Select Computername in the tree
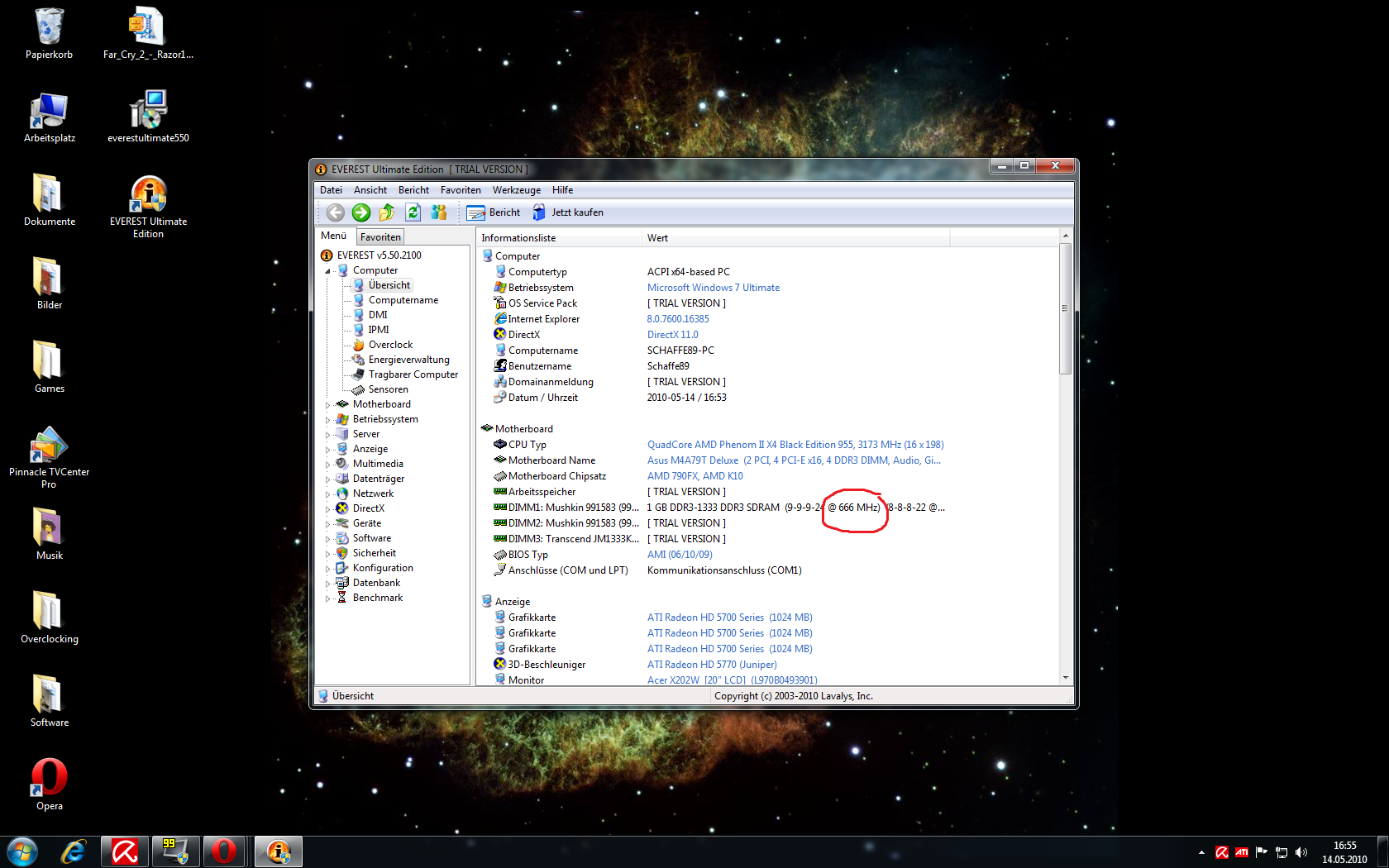The width and height of the screenshot is (1389, 868). [403, 300]
